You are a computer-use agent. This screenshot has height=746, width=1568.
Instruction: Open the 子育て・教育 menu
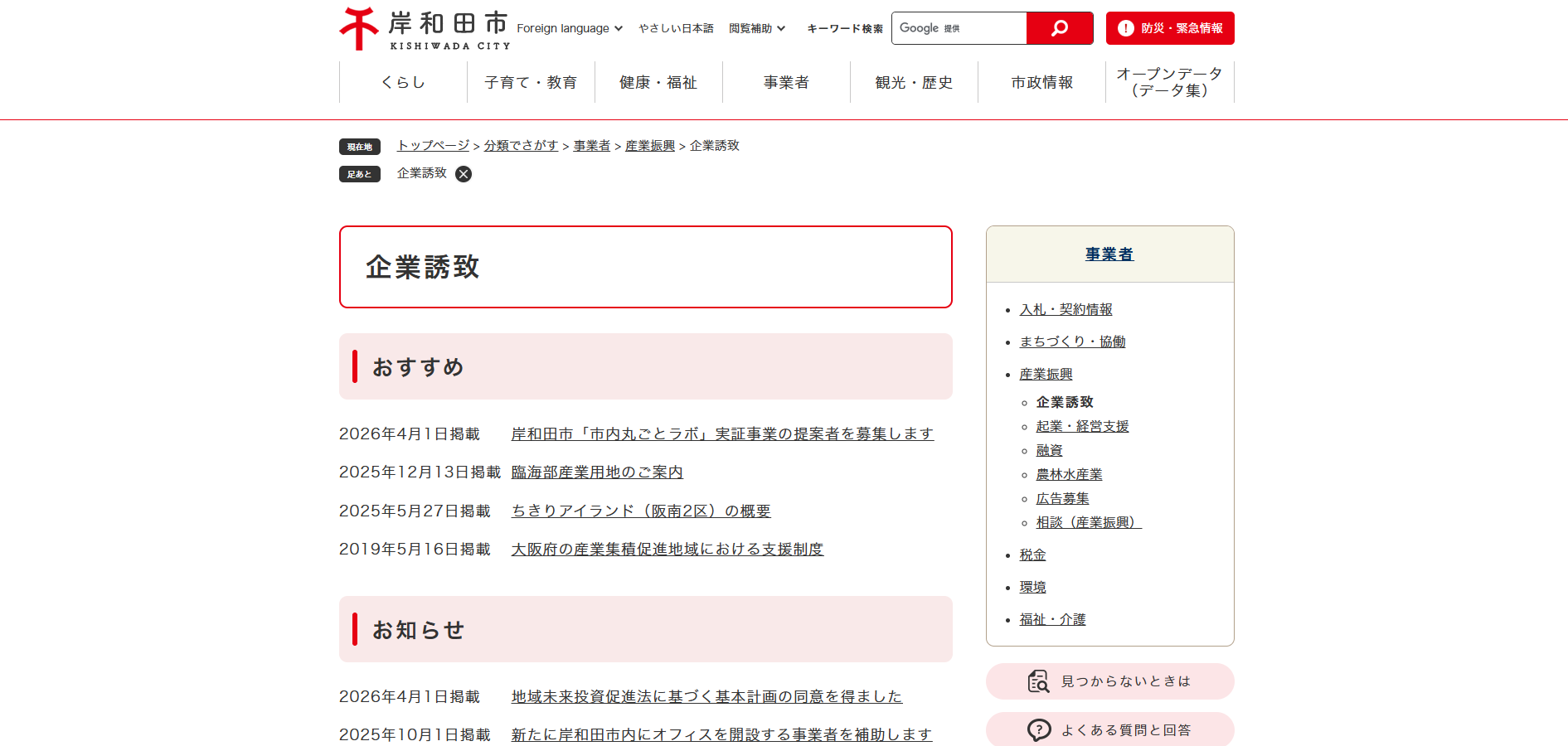pyautogui.click(x=531, y=82)
